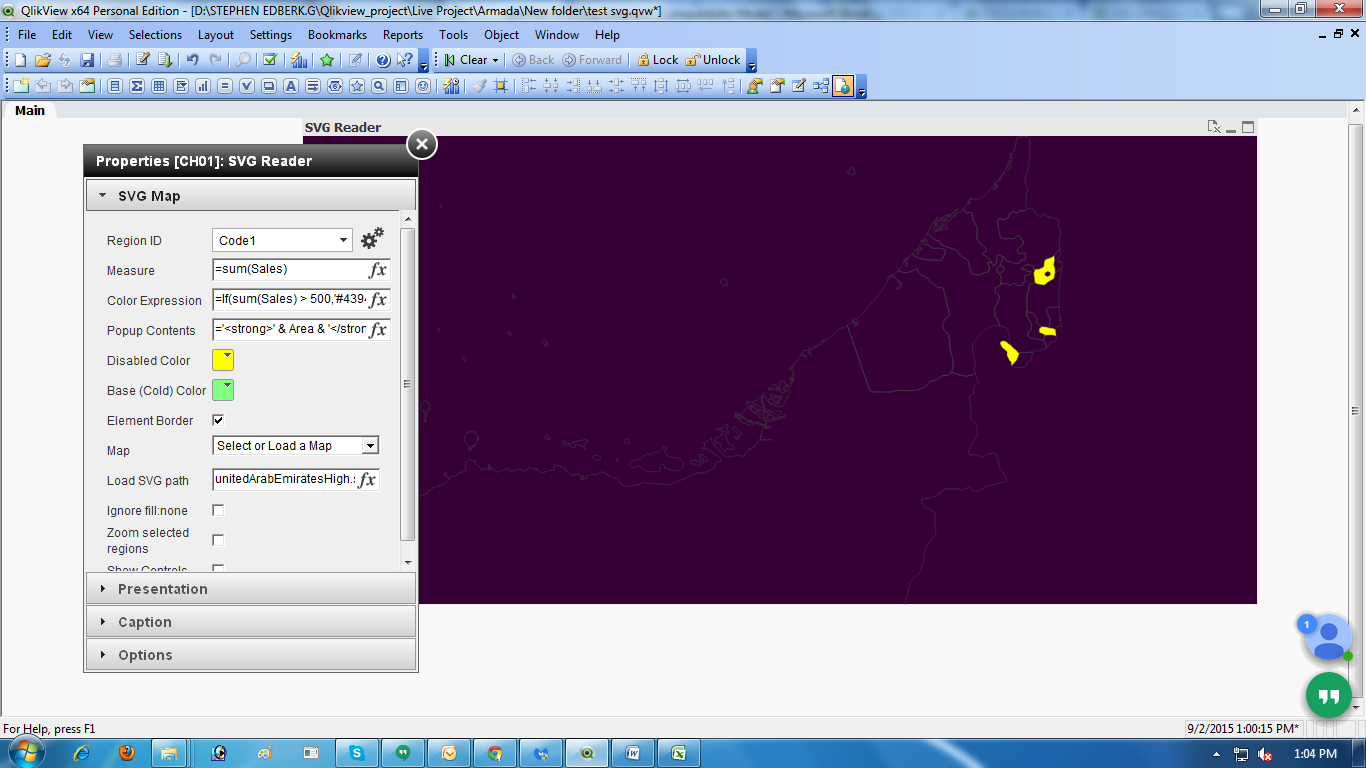Click the Add Sheet icon
Screen dimensions: 1366x768
20,86
